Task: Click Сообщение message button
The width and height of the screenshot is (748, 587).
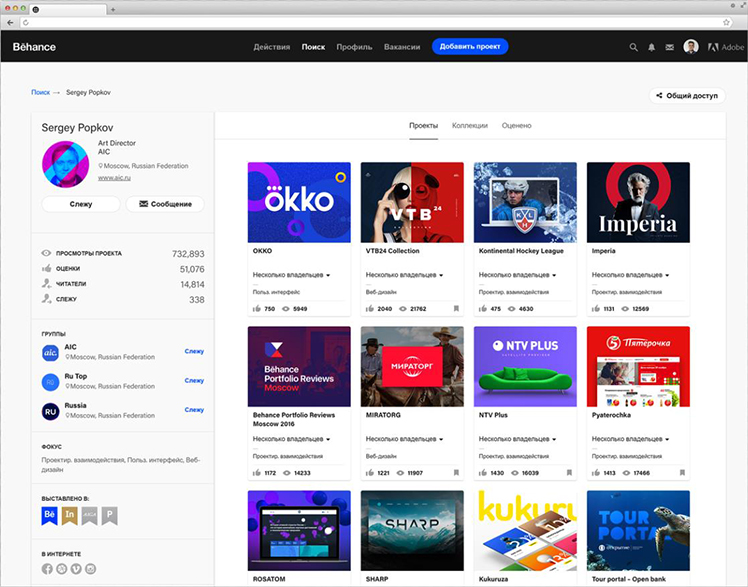Action: pyautogui.click(x=165, y=204)
